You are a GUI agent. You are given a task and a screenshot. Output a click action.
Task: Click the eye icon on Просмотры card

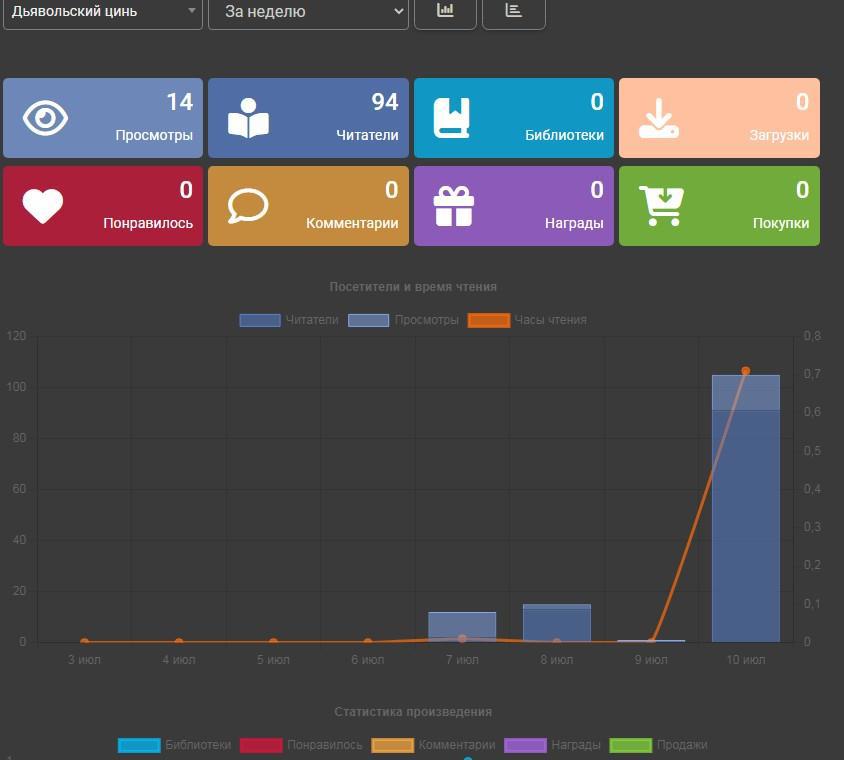click(x=45, y=118)
